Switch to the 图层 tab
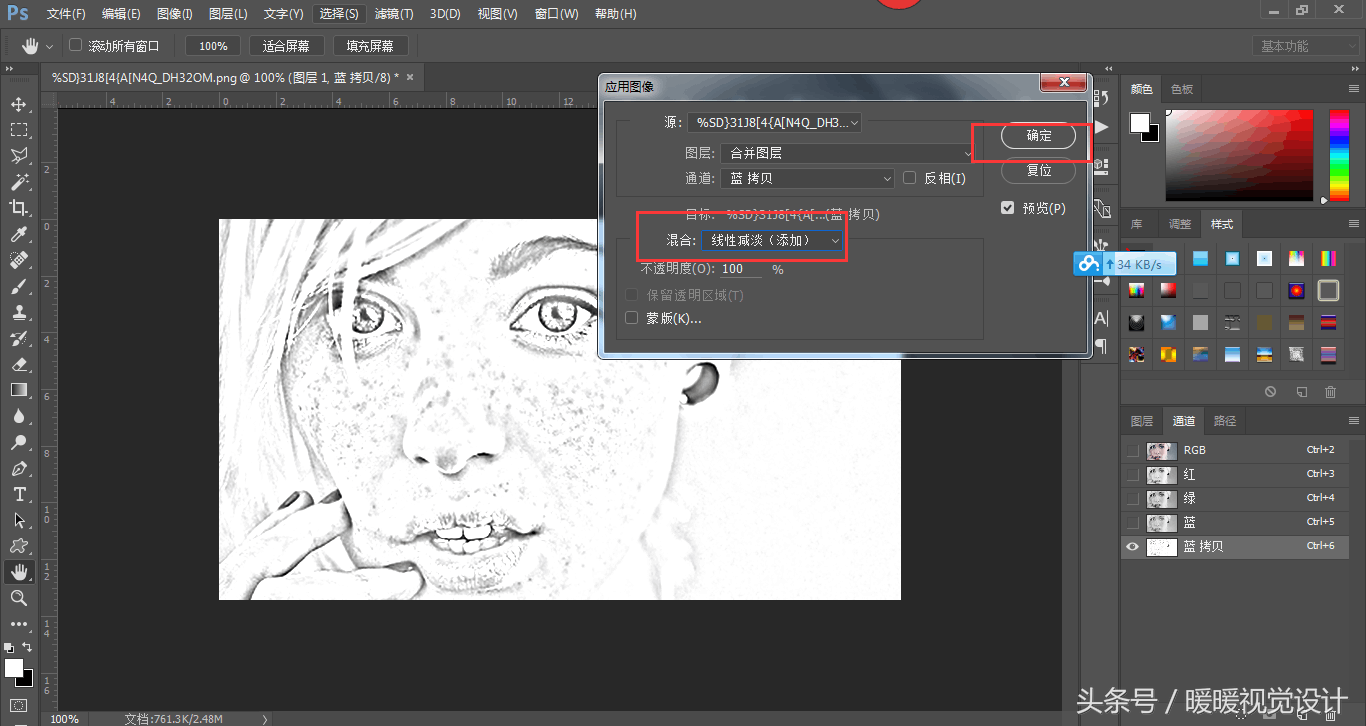This screenshot has width=1366, height=726. (1142, 421)
